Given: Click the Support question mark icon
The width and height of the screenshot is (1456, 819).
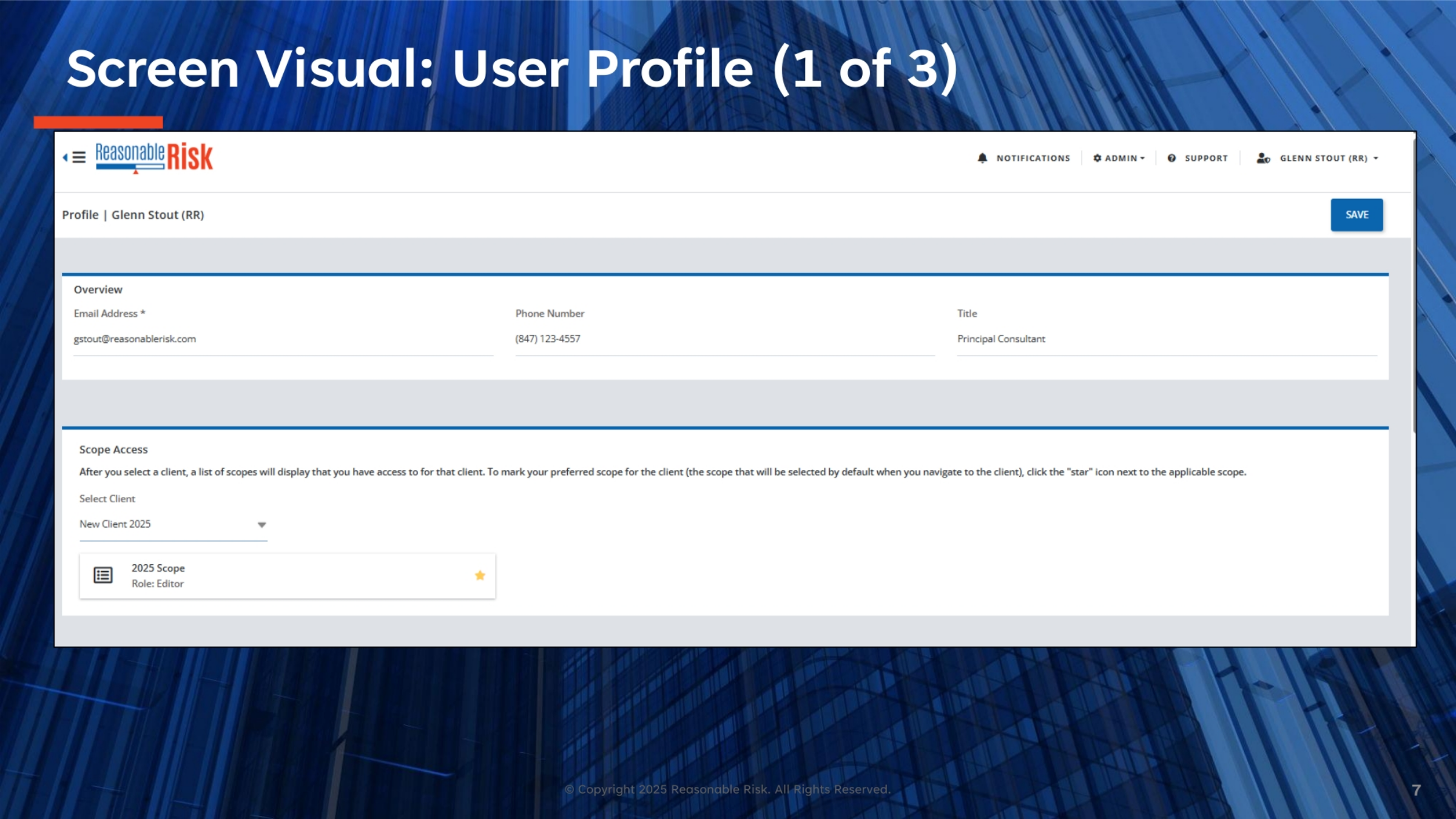Looking at the screenshot, I should point(1171,158).
